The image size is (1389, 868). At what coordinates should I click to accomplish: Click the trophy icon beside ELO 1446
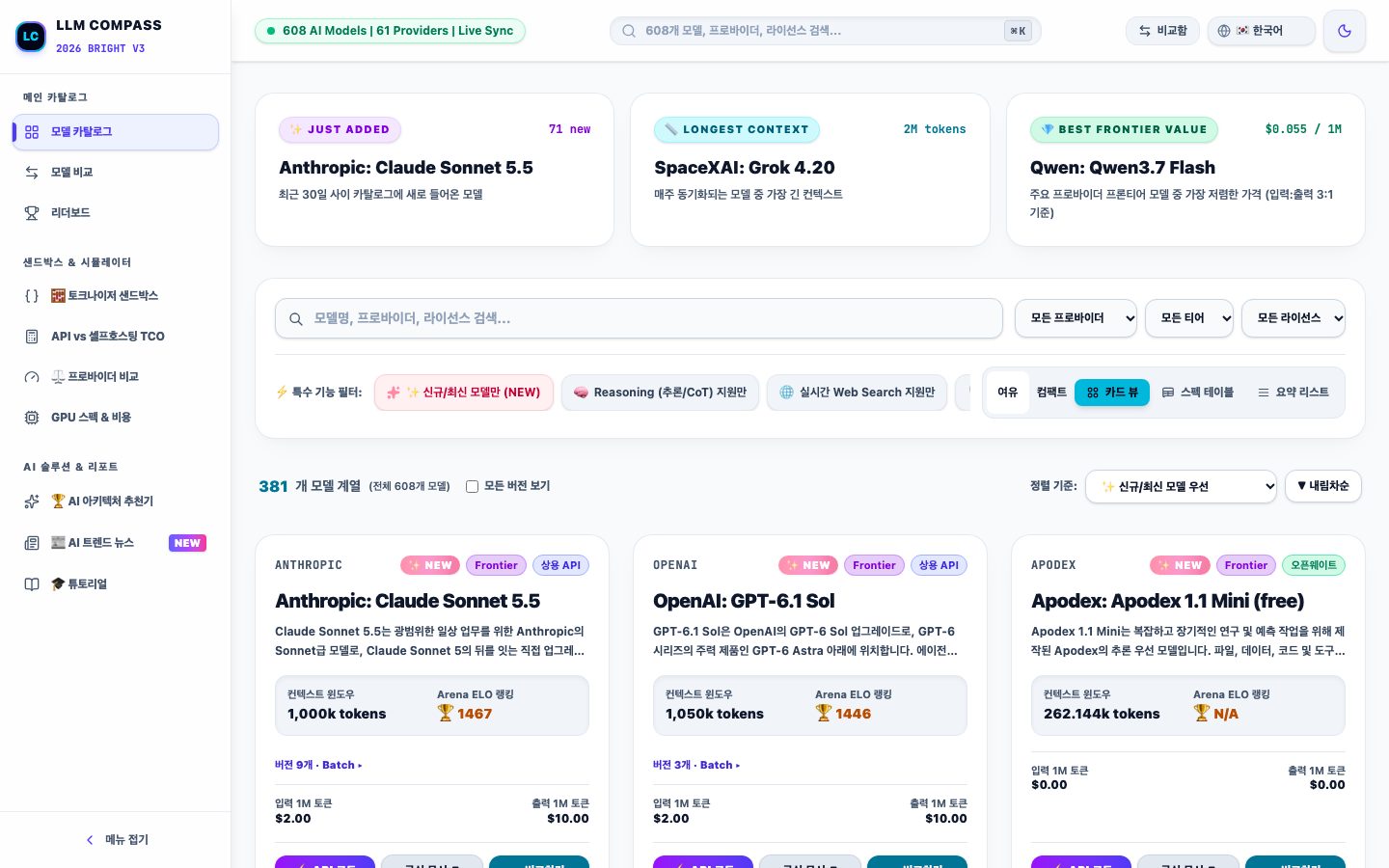[x=823, y=714]
